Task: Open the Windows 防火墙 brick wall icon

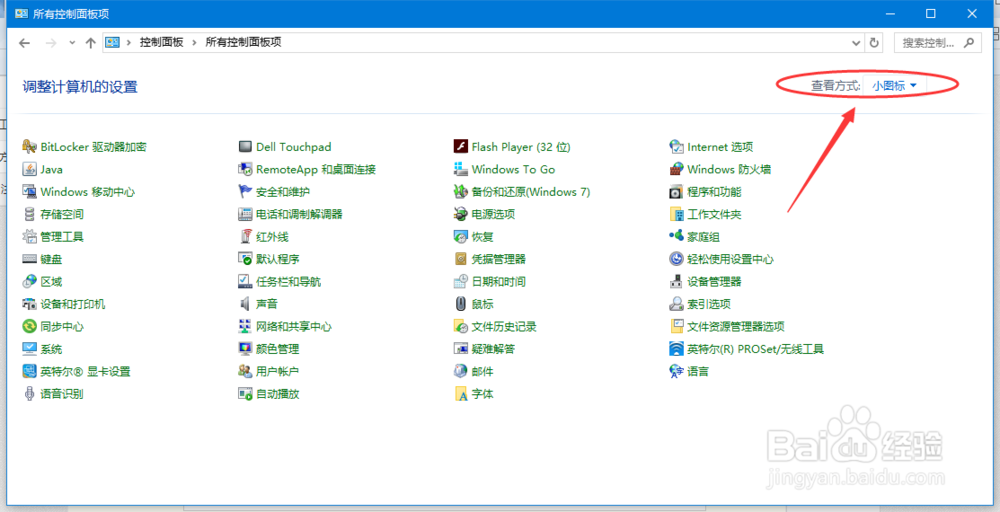Action: (x=677, y=169)
